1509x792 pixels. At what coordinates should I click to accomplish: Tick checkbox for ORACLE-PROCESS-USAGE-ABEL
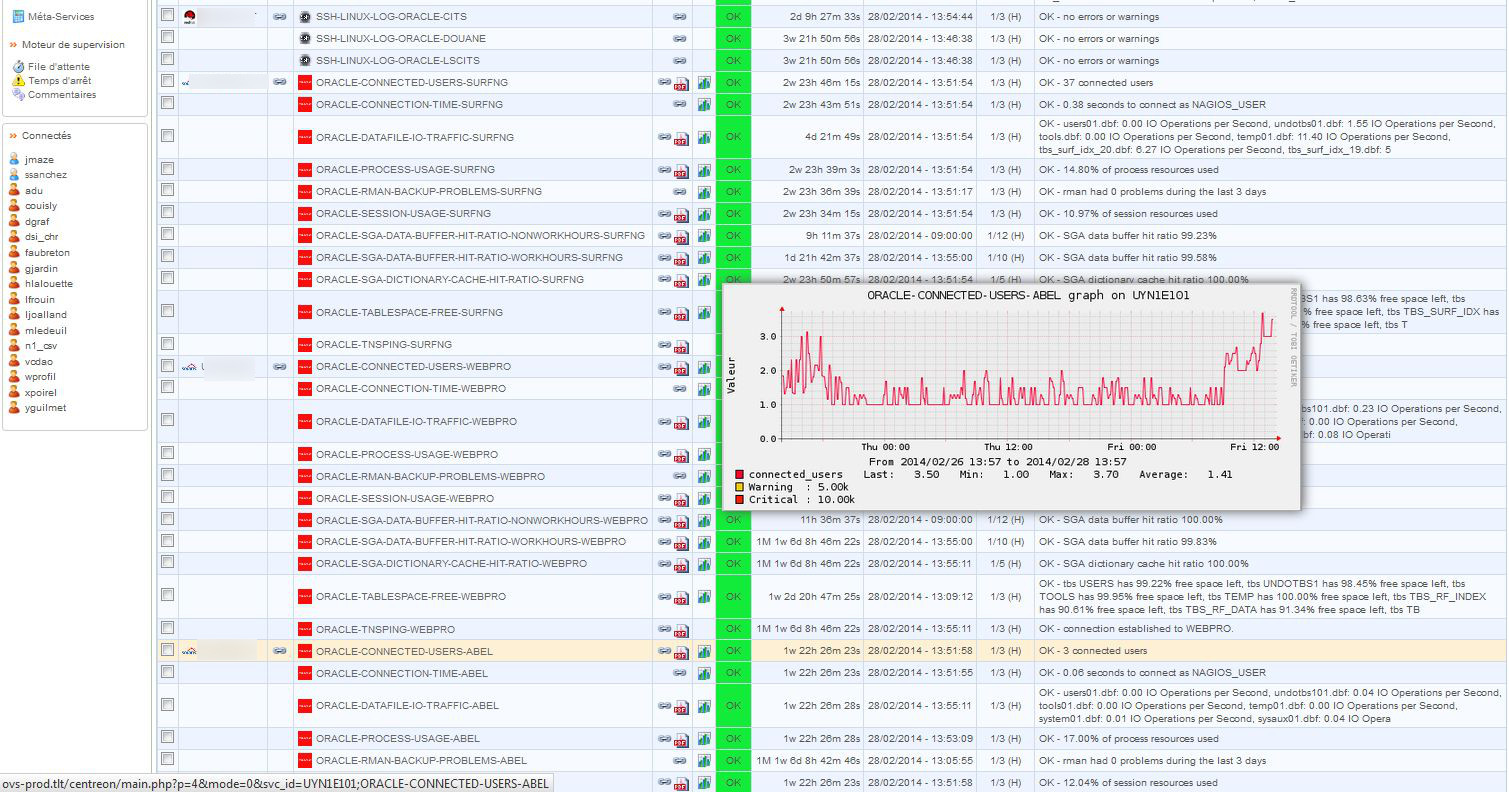[167, 737]
